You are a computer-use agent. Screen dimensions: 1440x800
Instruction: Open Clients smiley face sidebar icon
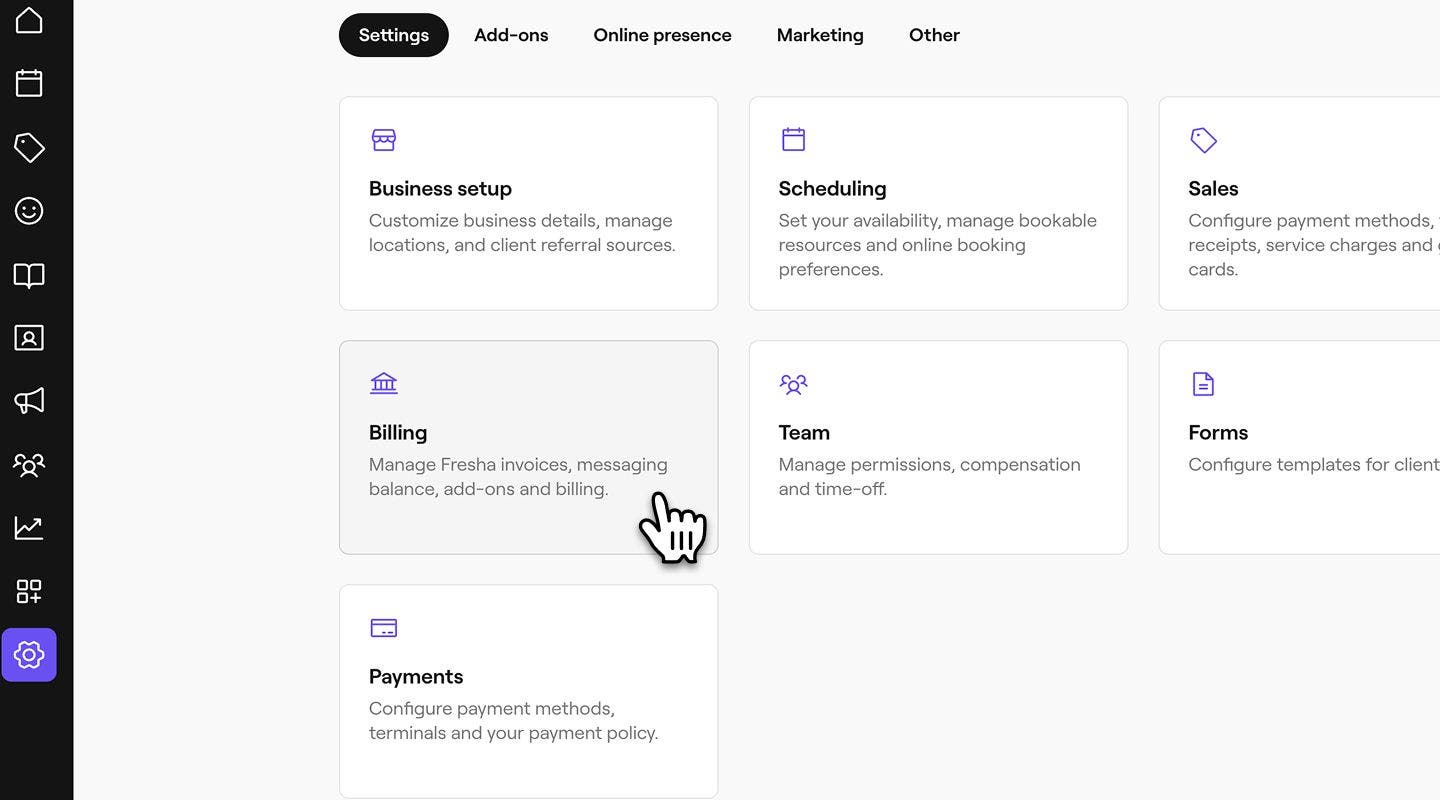(29, 211)
